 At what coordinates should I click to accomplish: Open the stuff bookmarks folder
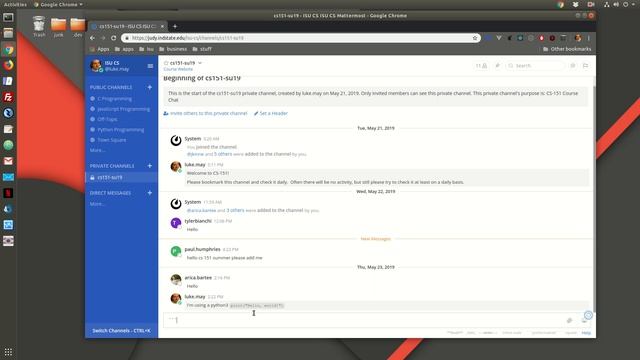tap(202, 49)
